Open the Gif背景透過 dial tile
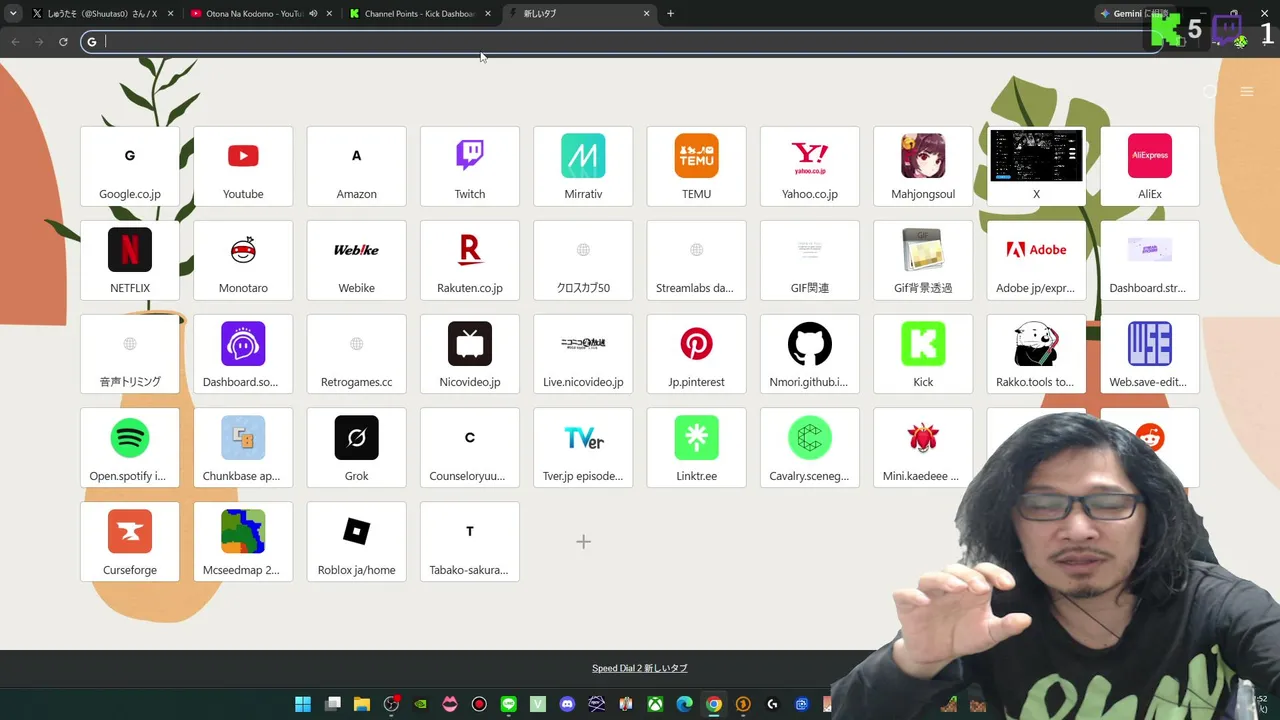 point(923,260)
